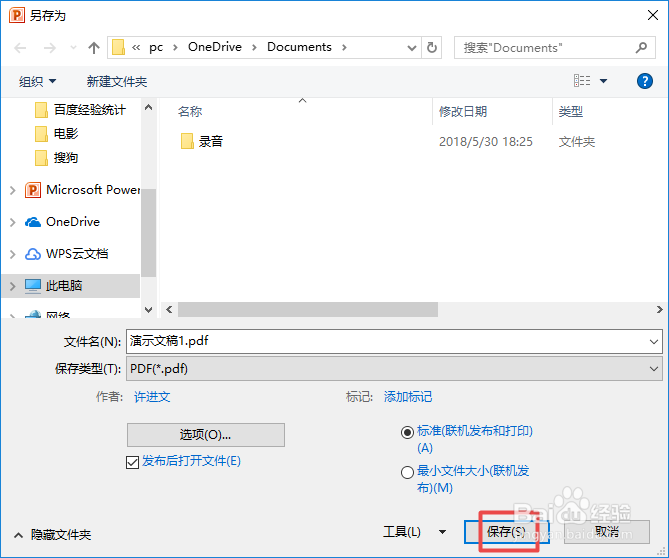
Task: Click the search magnifier icon
Action: (x=641, y=47)
